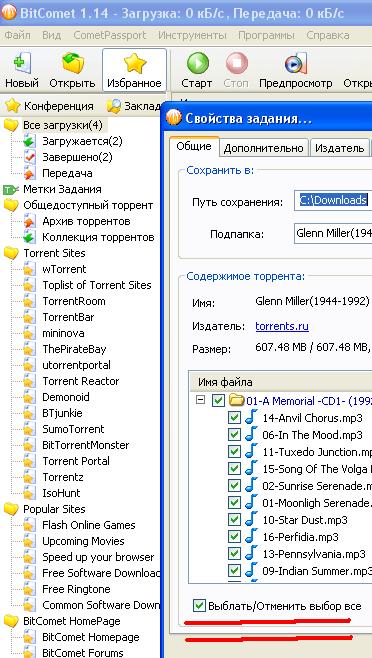Select the BitComet HomePage folder
Screen dimensions: 372x658
click(72, 621)
